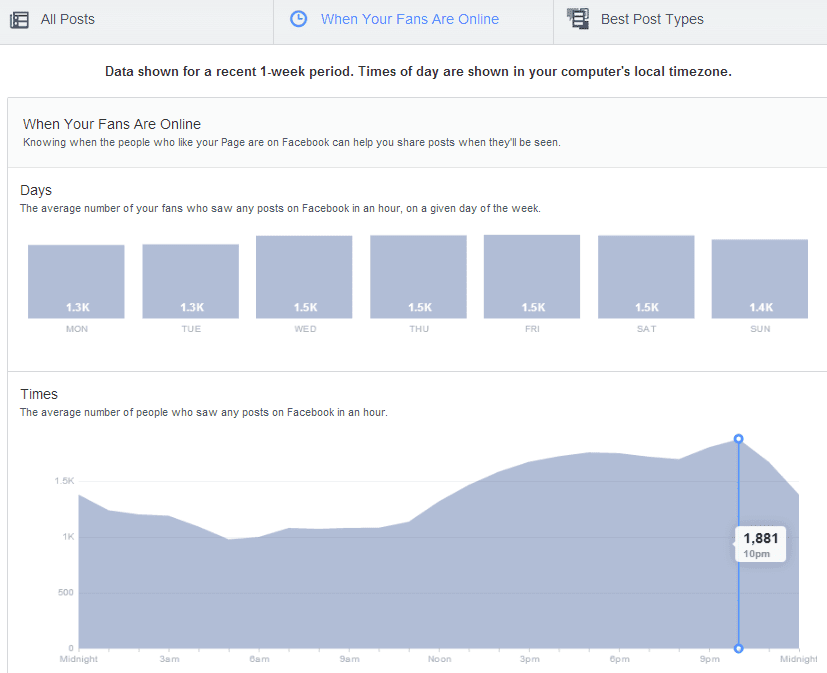Click the Noon label on the time axis
827x673 pixels.
coord(439,659)
